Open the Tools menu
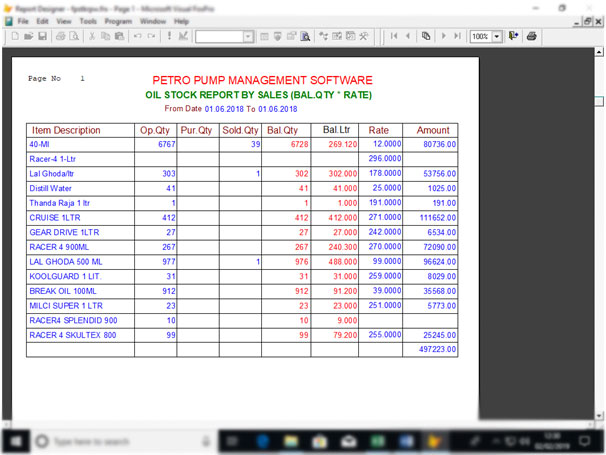This screenshot has width=606, height=455. click(x=88, y=21)
